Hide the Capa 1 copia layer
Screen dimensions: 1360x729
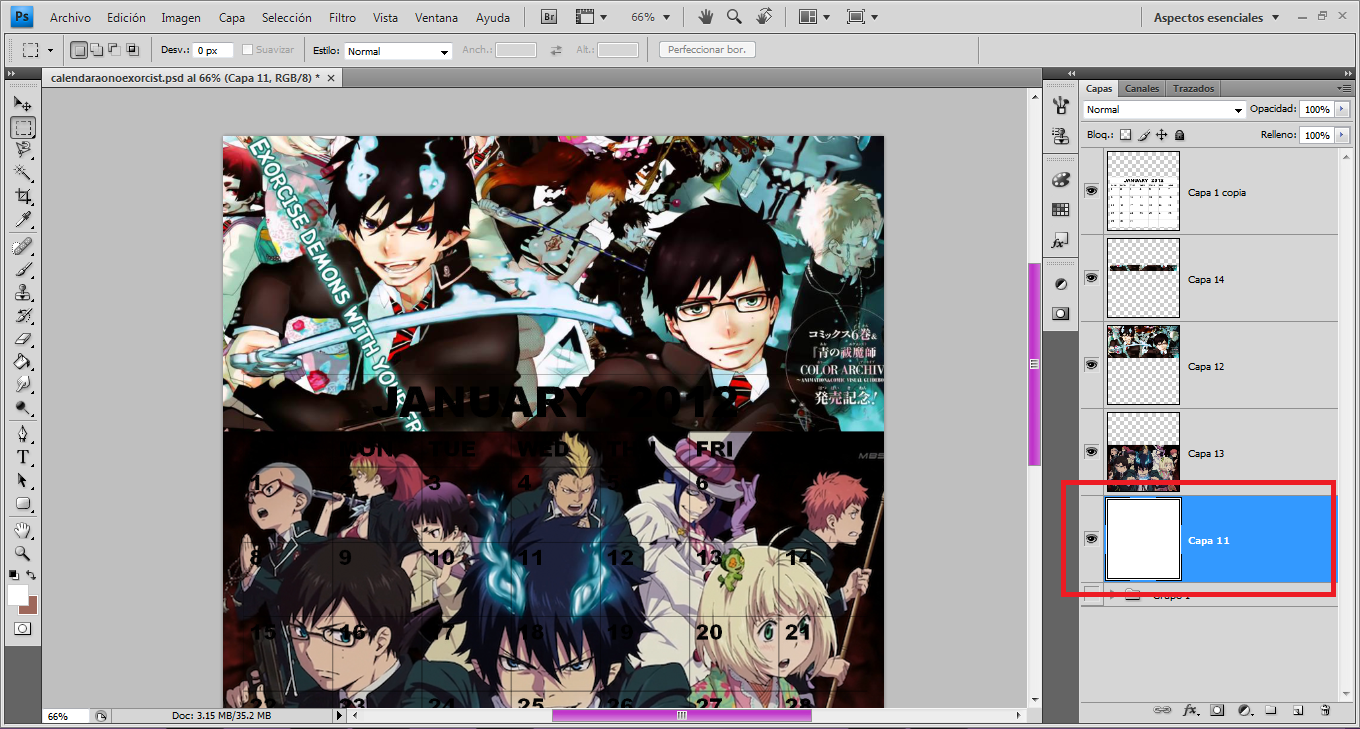1091,190
